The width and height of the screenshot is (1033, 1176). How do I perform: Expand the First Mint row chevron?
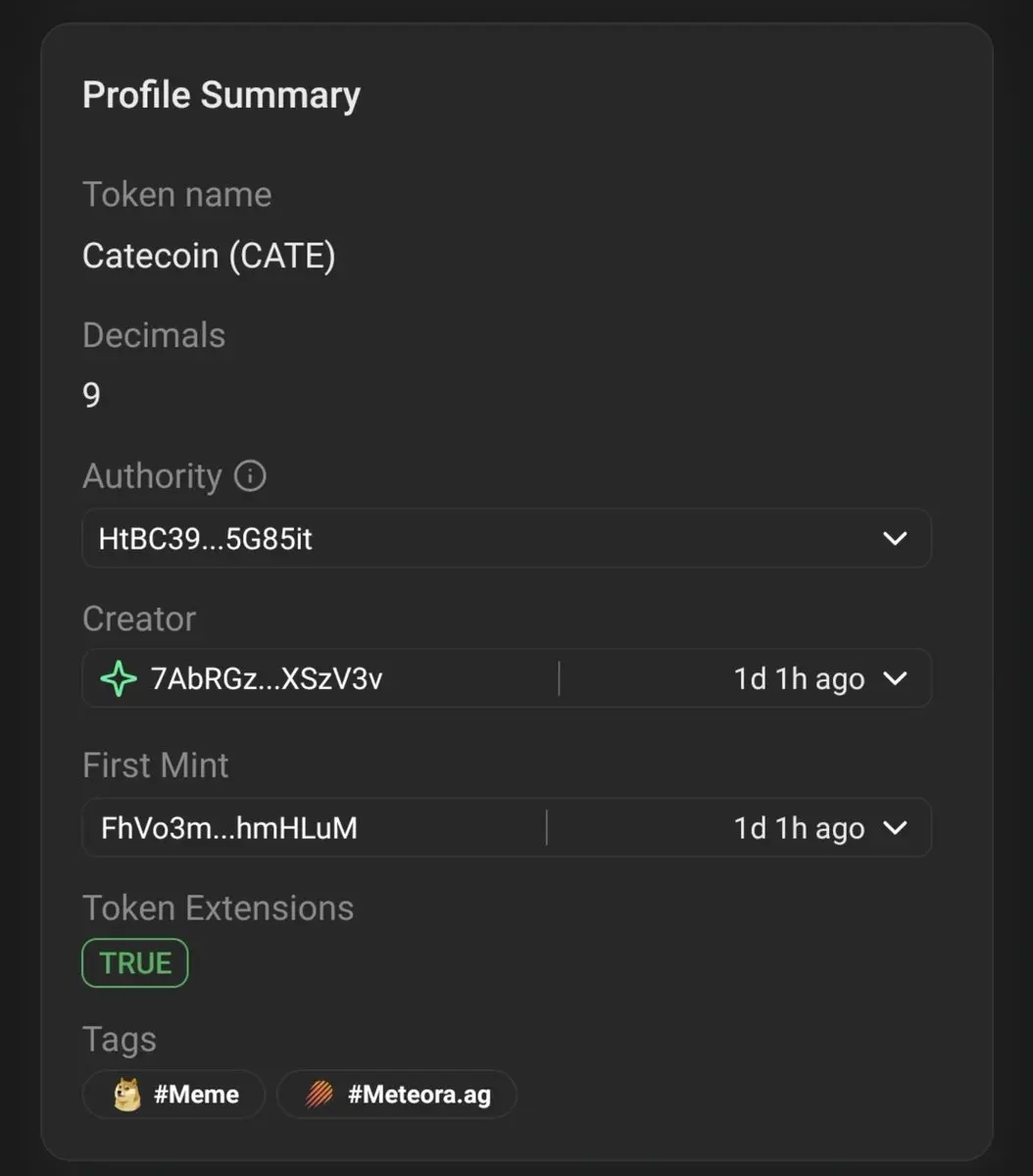click(895, 828)
